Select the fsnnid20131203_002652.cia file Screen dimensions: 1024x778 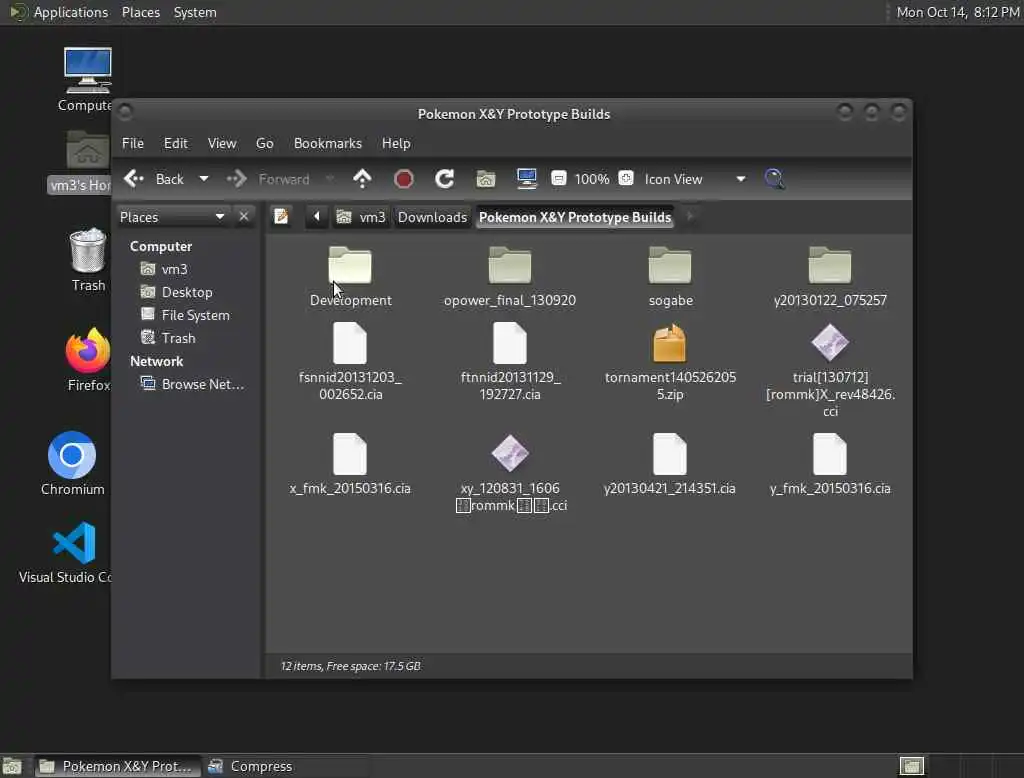click(x=351, y=363)
